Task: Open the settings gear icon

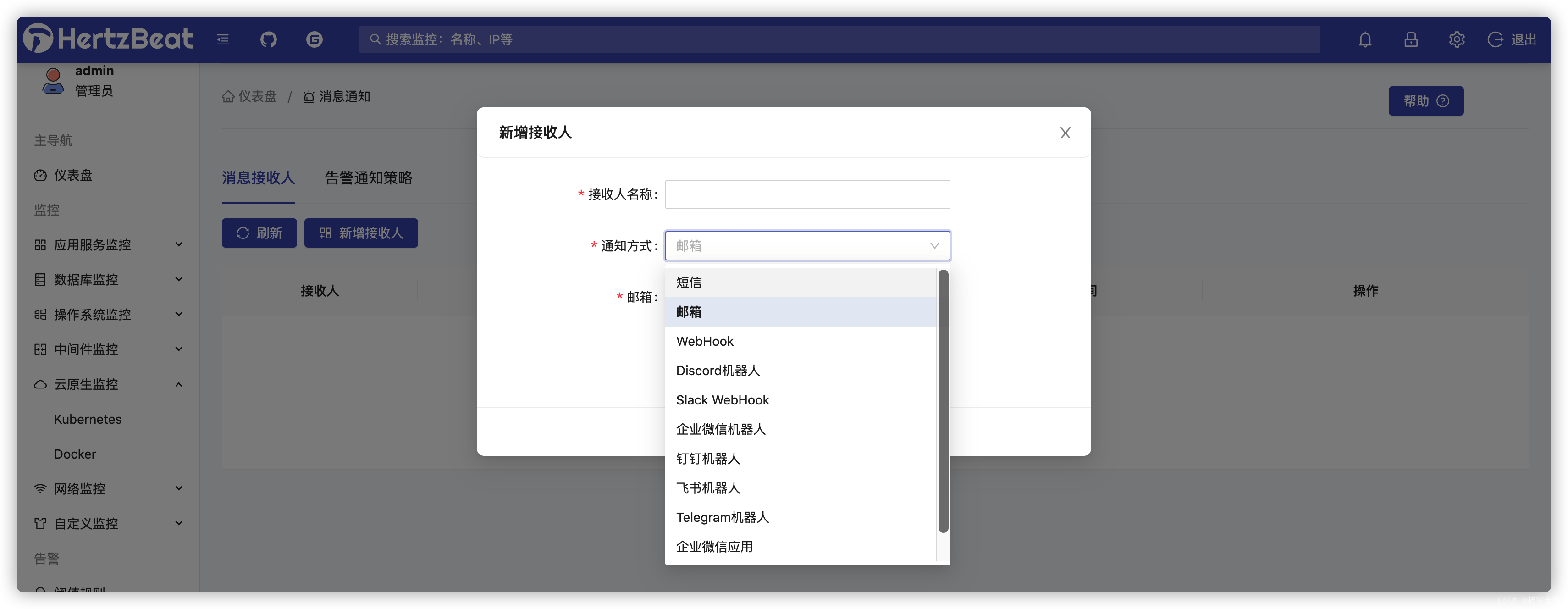Action: 1457,39
